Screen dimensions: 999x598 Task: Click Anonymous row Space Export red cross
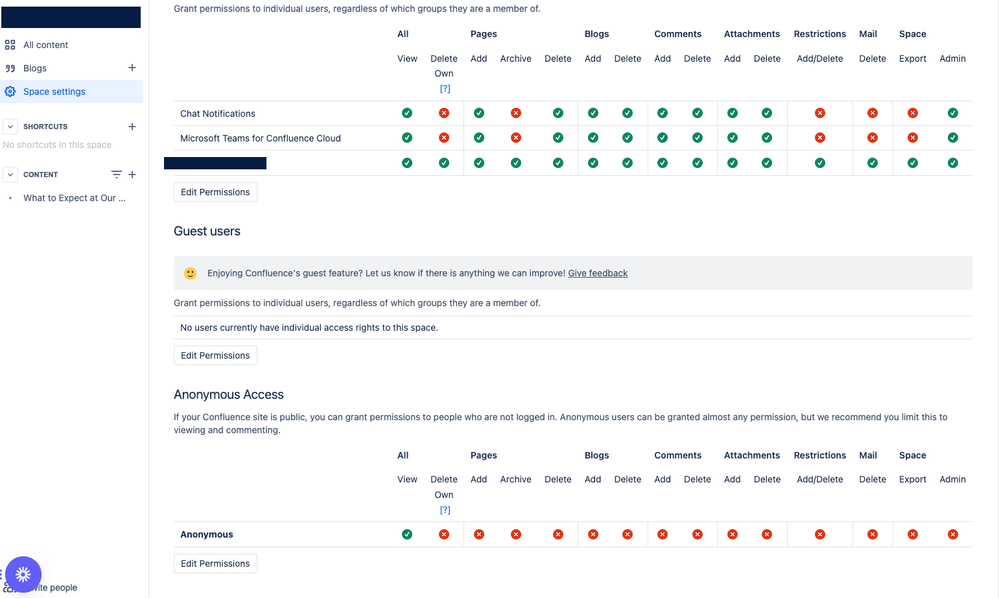[x=913, y=534]
